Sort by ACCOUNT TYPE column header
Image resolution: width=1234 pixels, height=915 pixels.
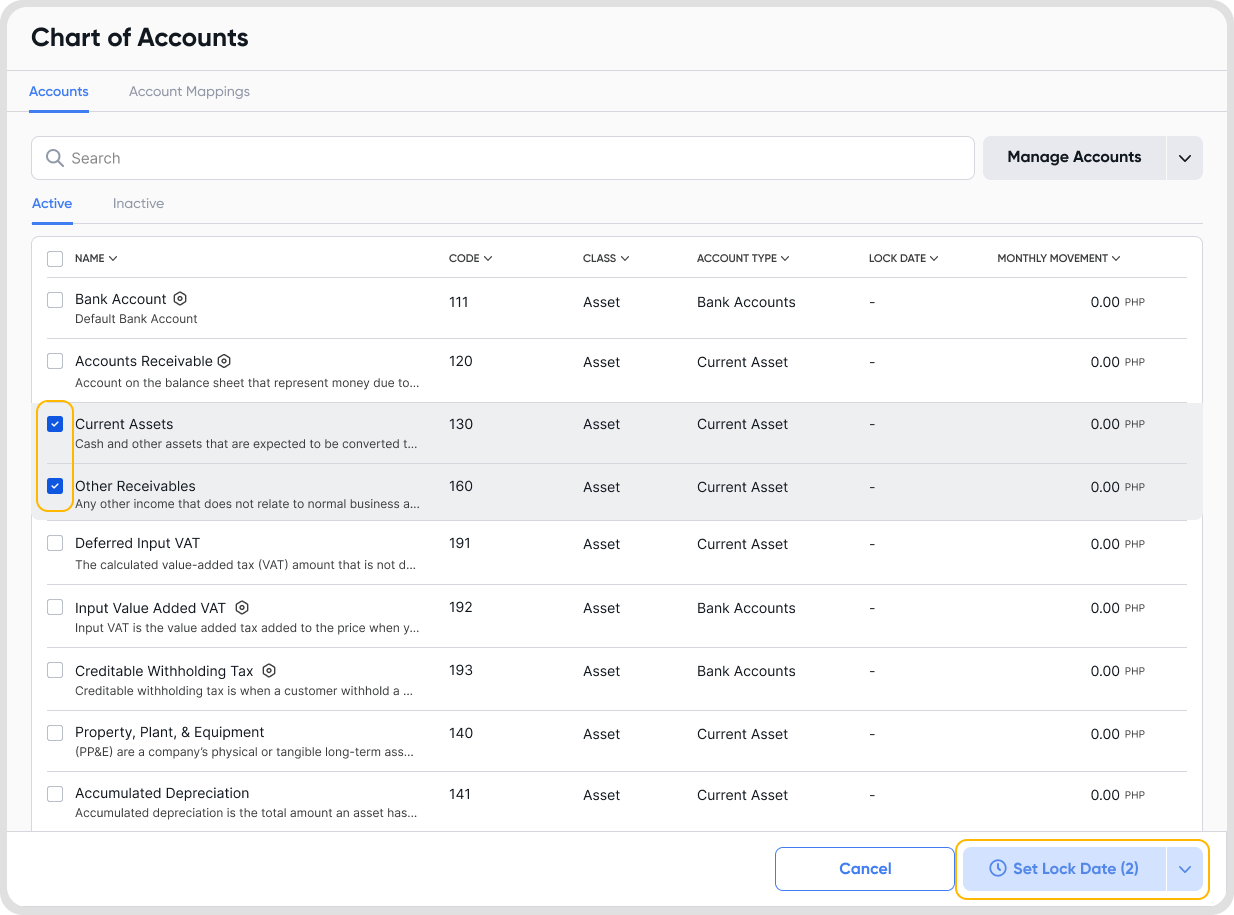click(x=743, y=258)
